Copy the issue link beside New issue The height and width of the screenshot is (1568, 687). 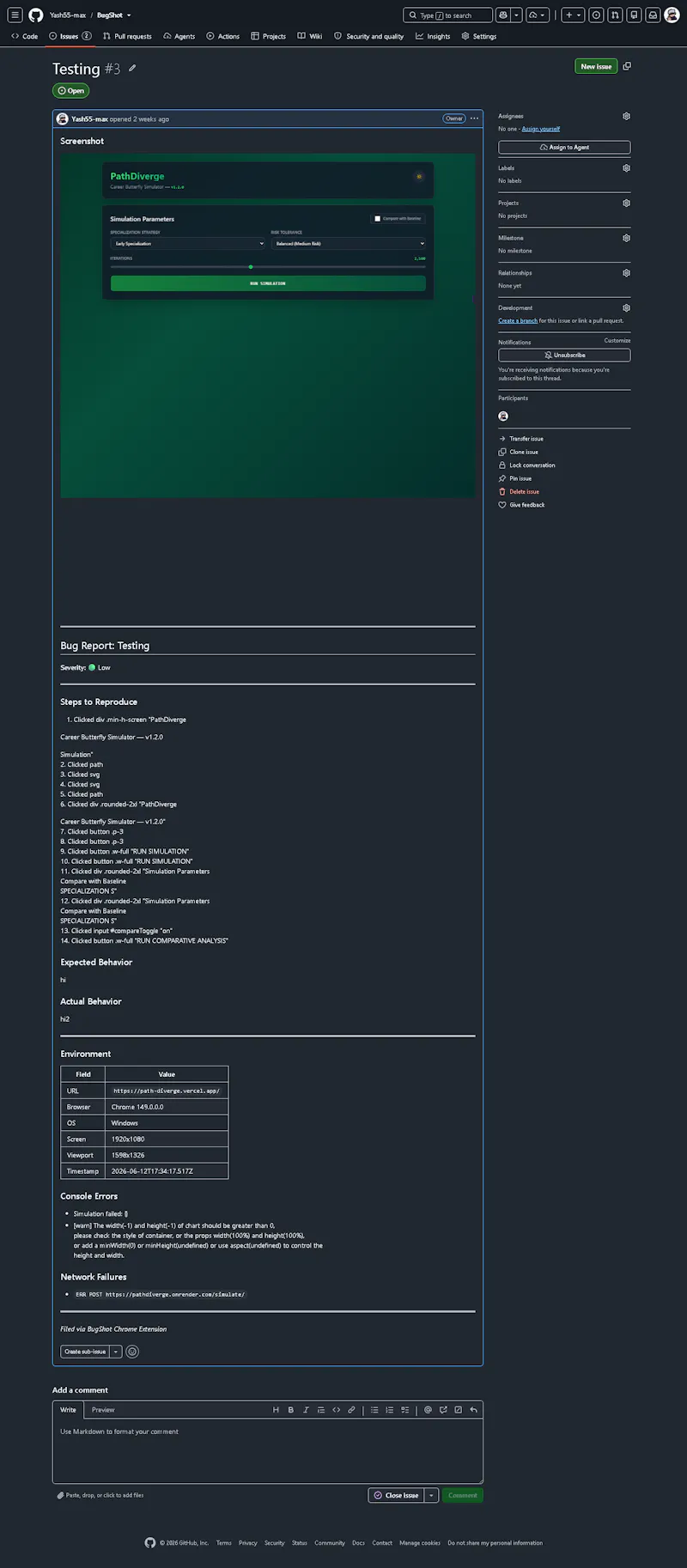click(627, 66)
